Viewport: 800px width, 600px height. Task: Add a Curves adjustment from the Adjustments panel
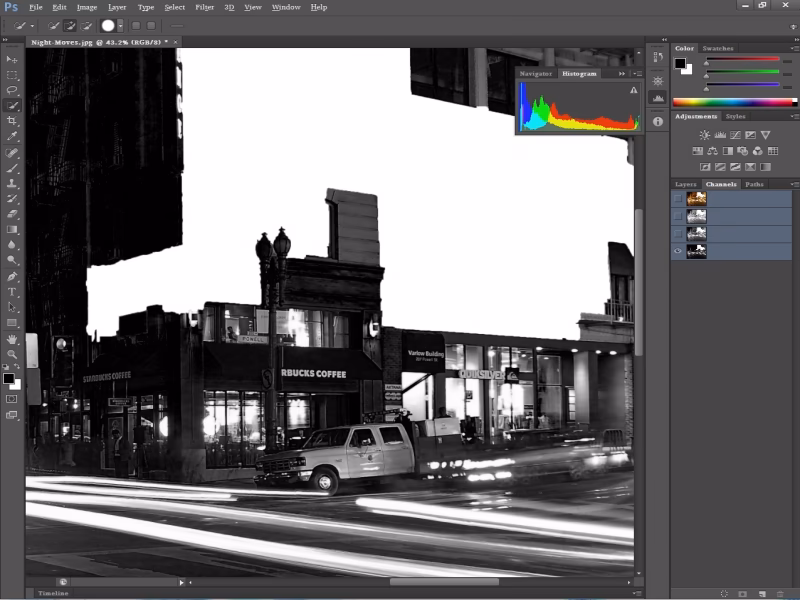736,134
